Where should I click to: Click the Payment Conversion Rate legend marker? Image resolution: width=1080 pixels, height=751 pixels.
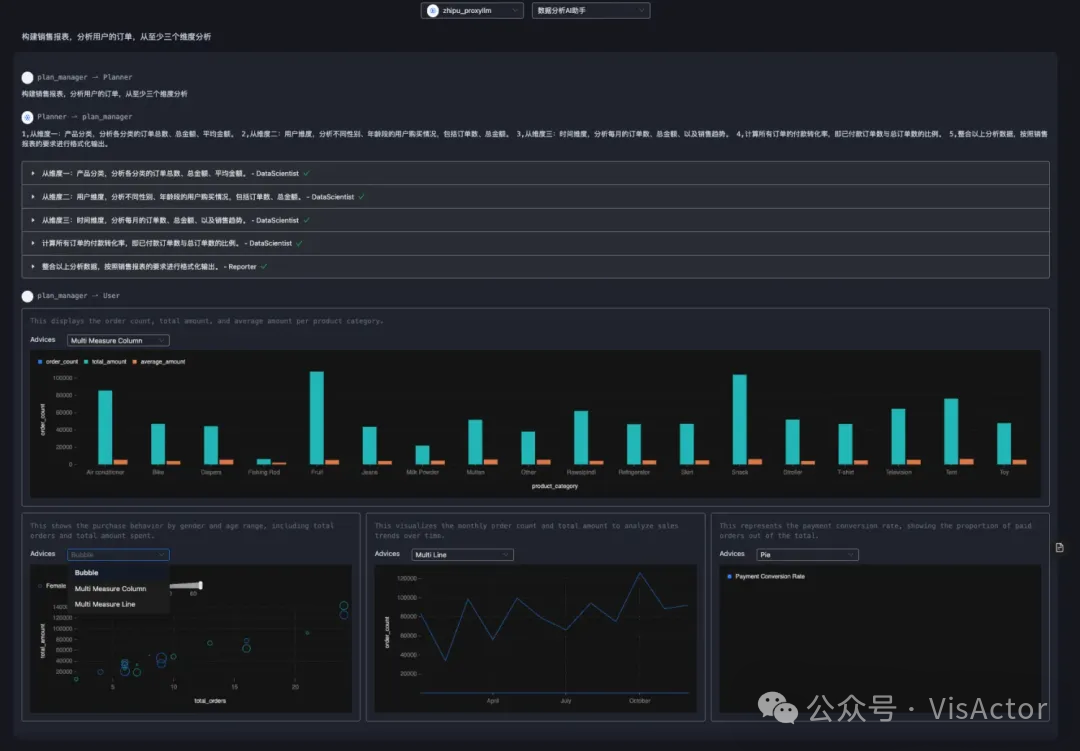click(x=730, y=577)
